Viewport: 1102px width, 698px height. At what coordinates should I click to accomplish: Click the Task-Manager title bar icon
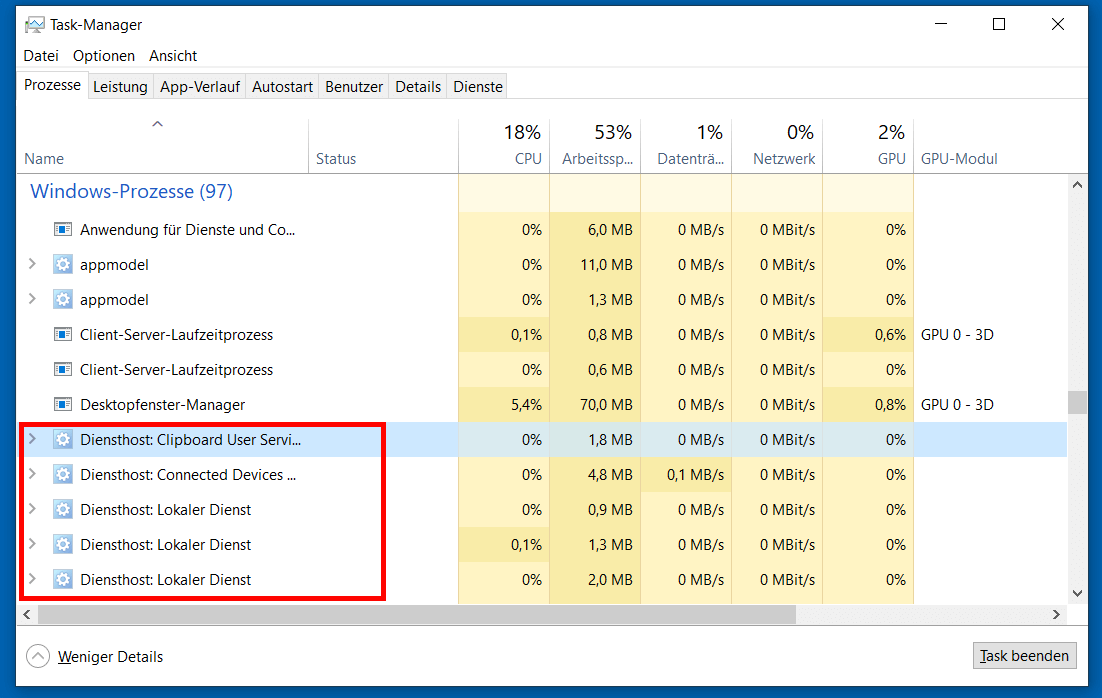[34, 25]
